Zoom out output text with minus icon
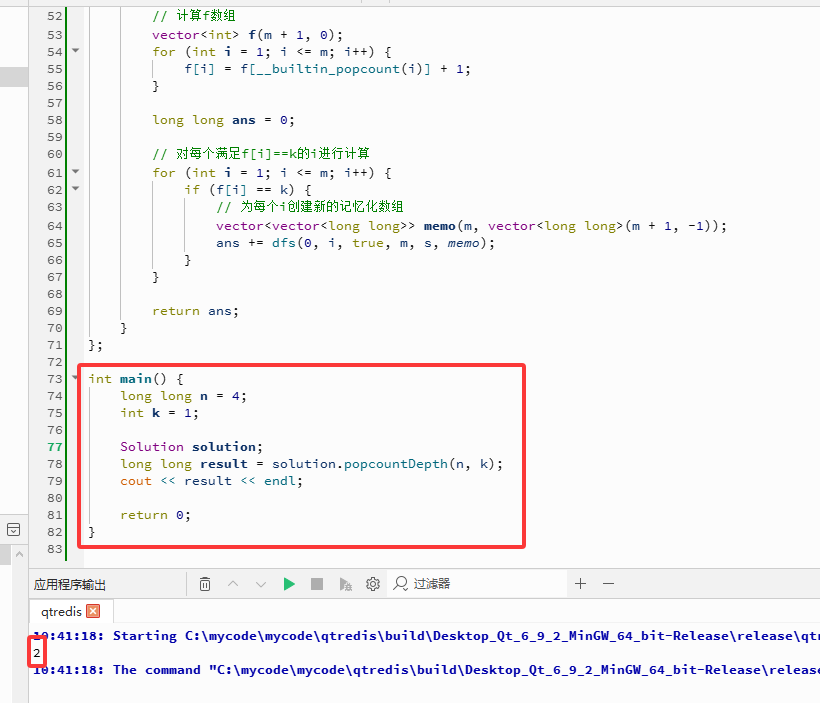 pos(608,584)
